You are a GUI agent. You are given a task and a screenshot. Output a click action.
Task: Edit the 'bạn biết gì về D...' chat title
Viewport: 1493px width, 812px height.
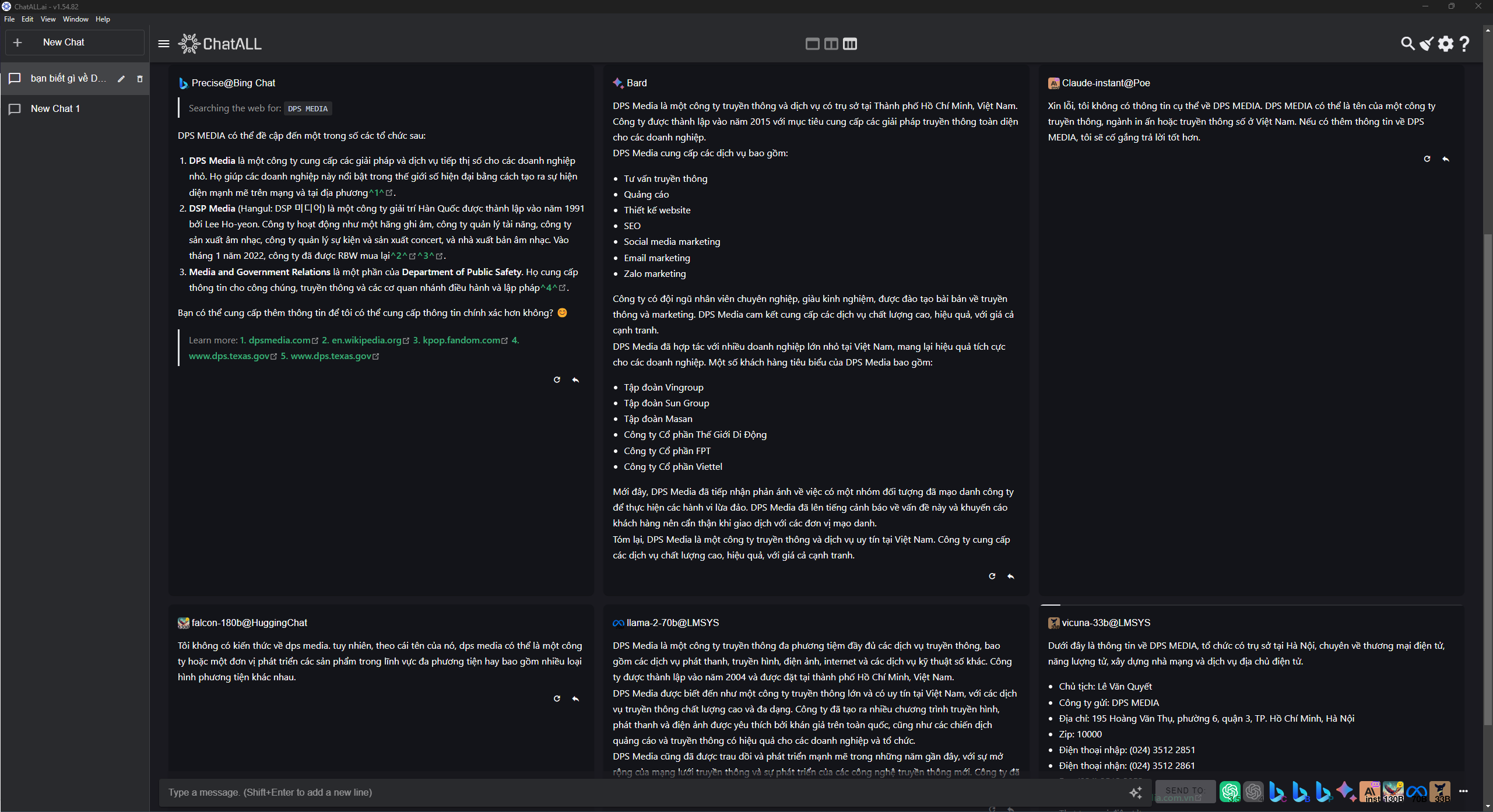pyautogui.click(x=121, y=79)
